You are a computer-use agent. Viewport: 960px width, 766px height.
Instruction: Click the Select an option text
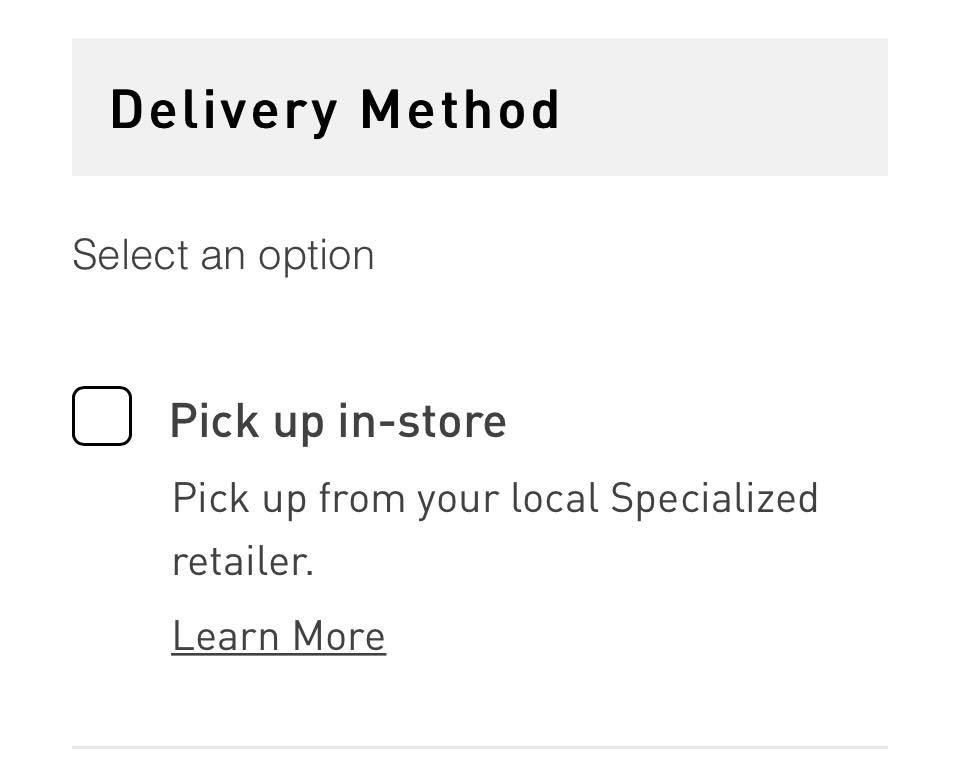(x=223, y=255)
